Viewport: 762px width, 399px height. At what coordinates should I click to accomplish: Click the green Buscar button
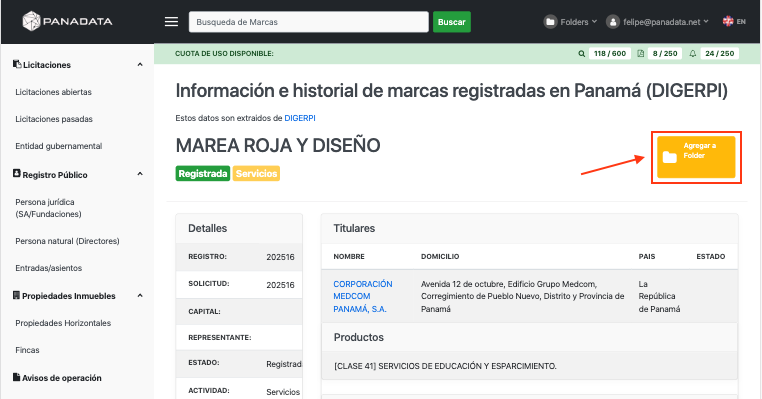(451, 22)
